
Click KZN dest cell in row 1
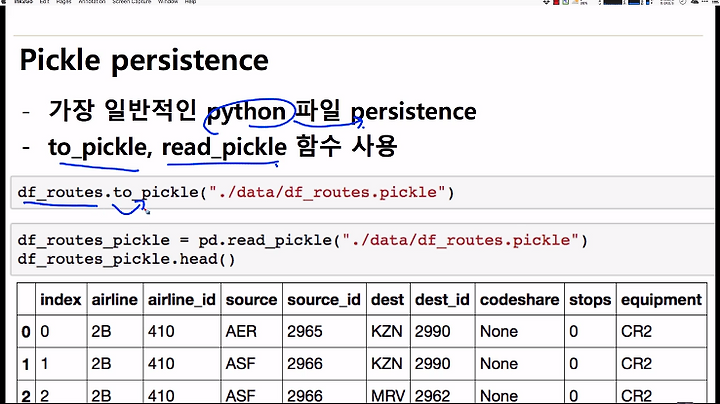tap(387, 364)
